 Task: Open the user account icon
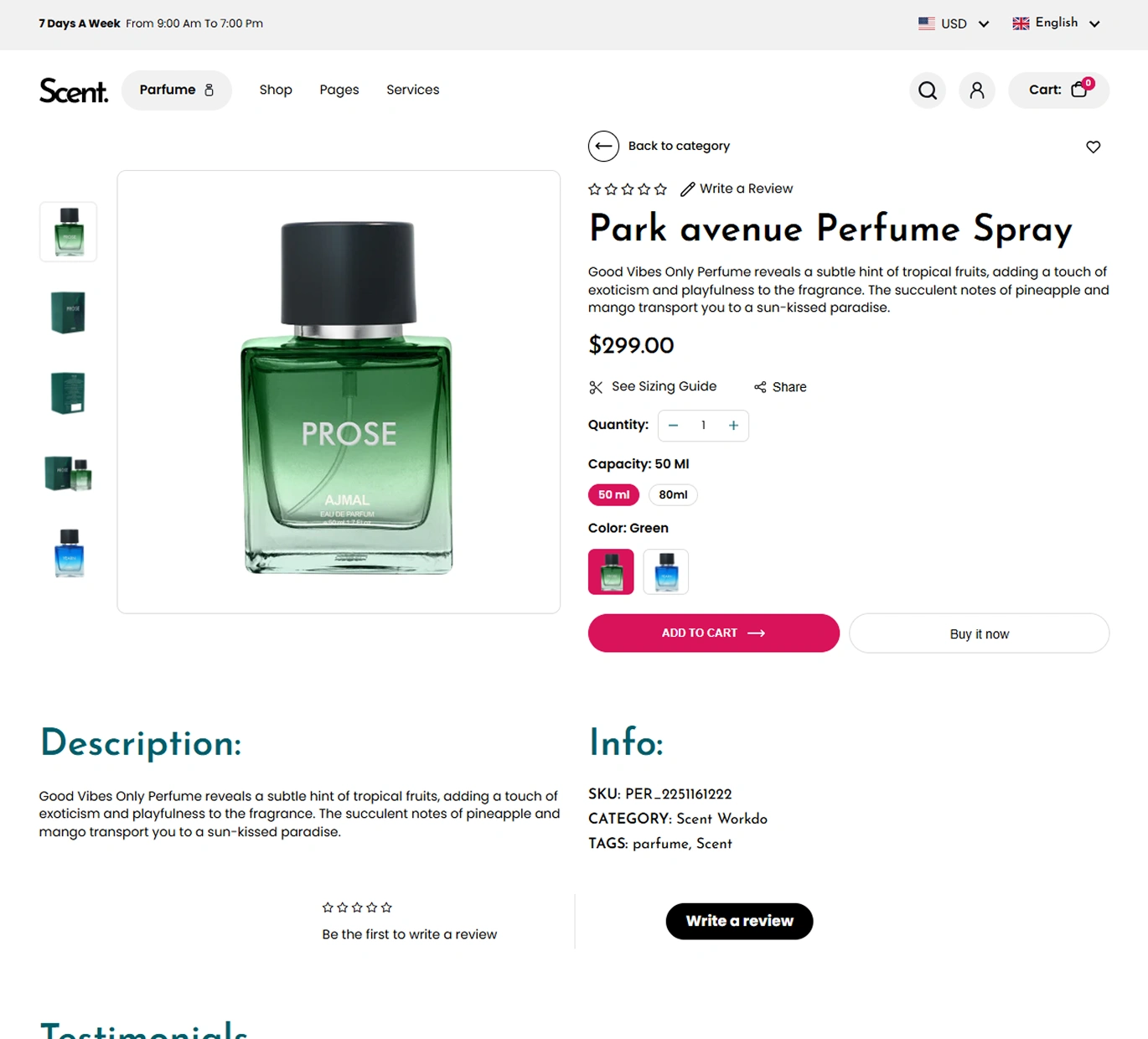977,90
